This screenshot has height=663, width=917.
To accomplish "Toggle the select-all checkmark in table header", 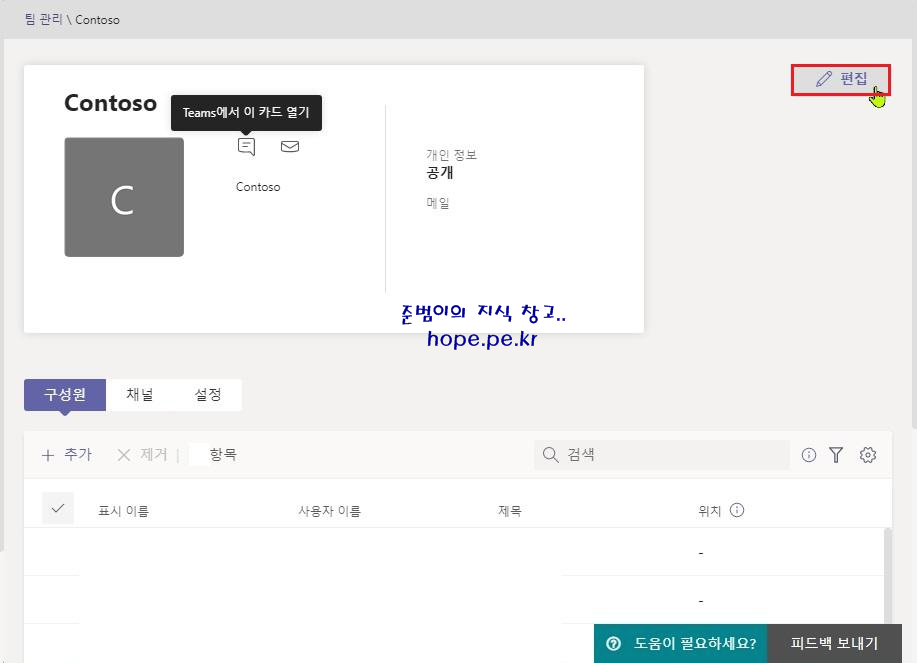I will [x=58, y=509].
